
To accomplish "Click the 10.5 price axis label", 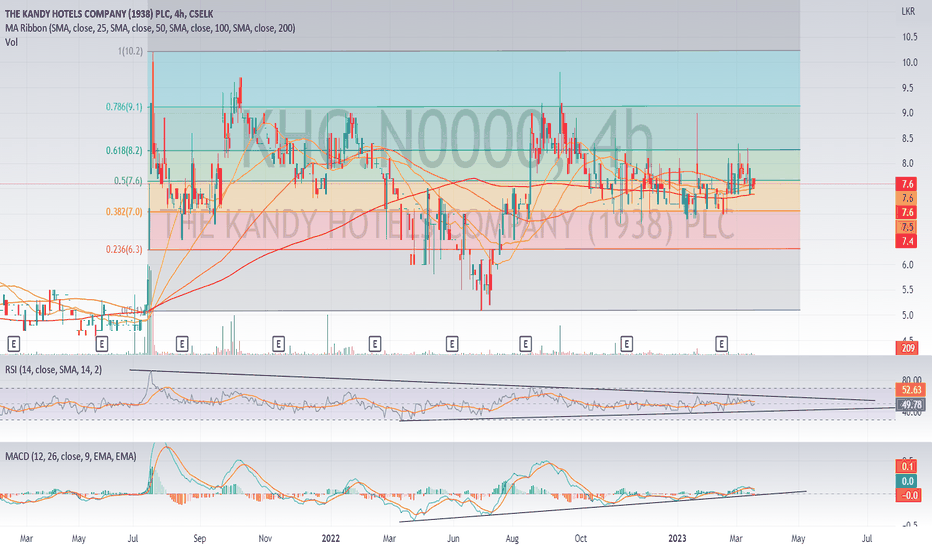I will click(x=909, y=37).
